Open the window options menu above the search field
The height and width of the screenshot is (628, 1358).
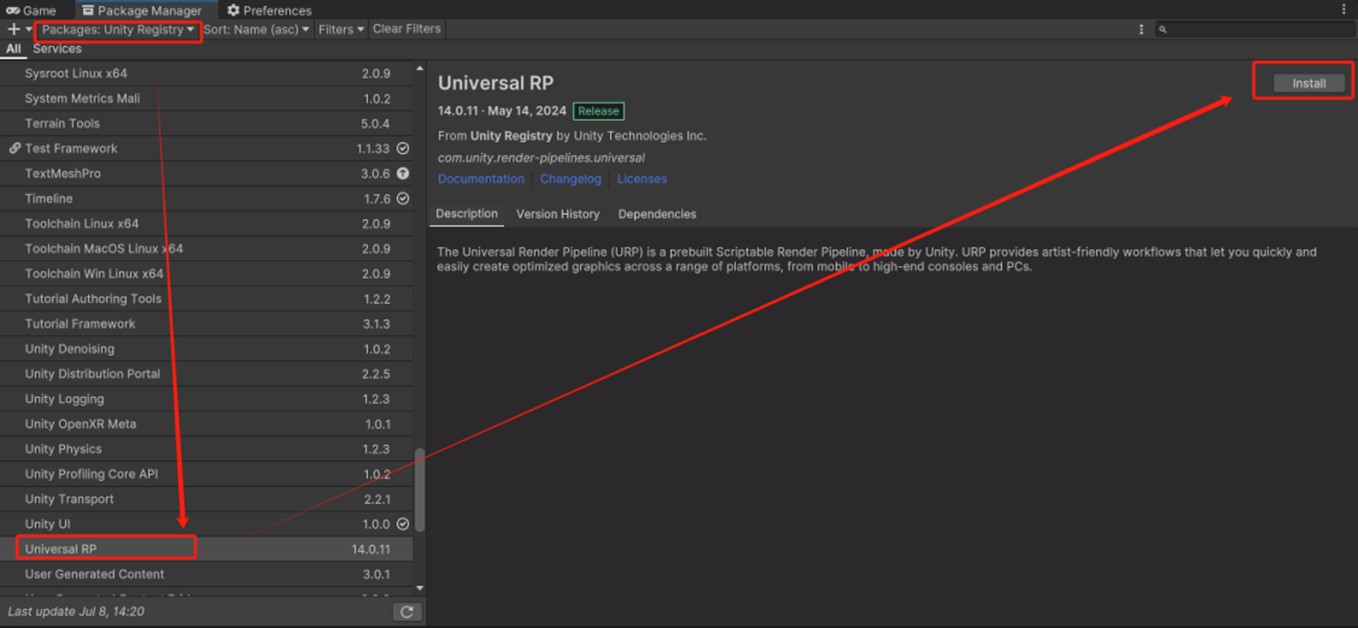1344,10
